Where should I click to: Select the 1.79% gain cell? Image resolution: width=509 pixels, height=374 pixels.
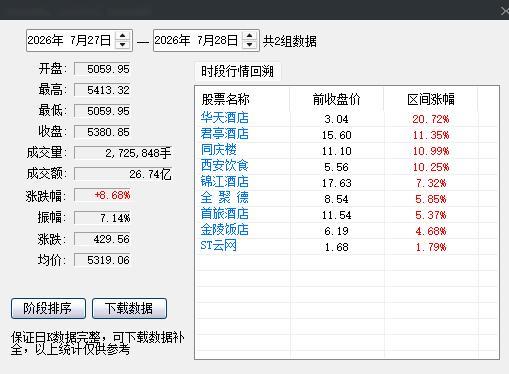431,247
